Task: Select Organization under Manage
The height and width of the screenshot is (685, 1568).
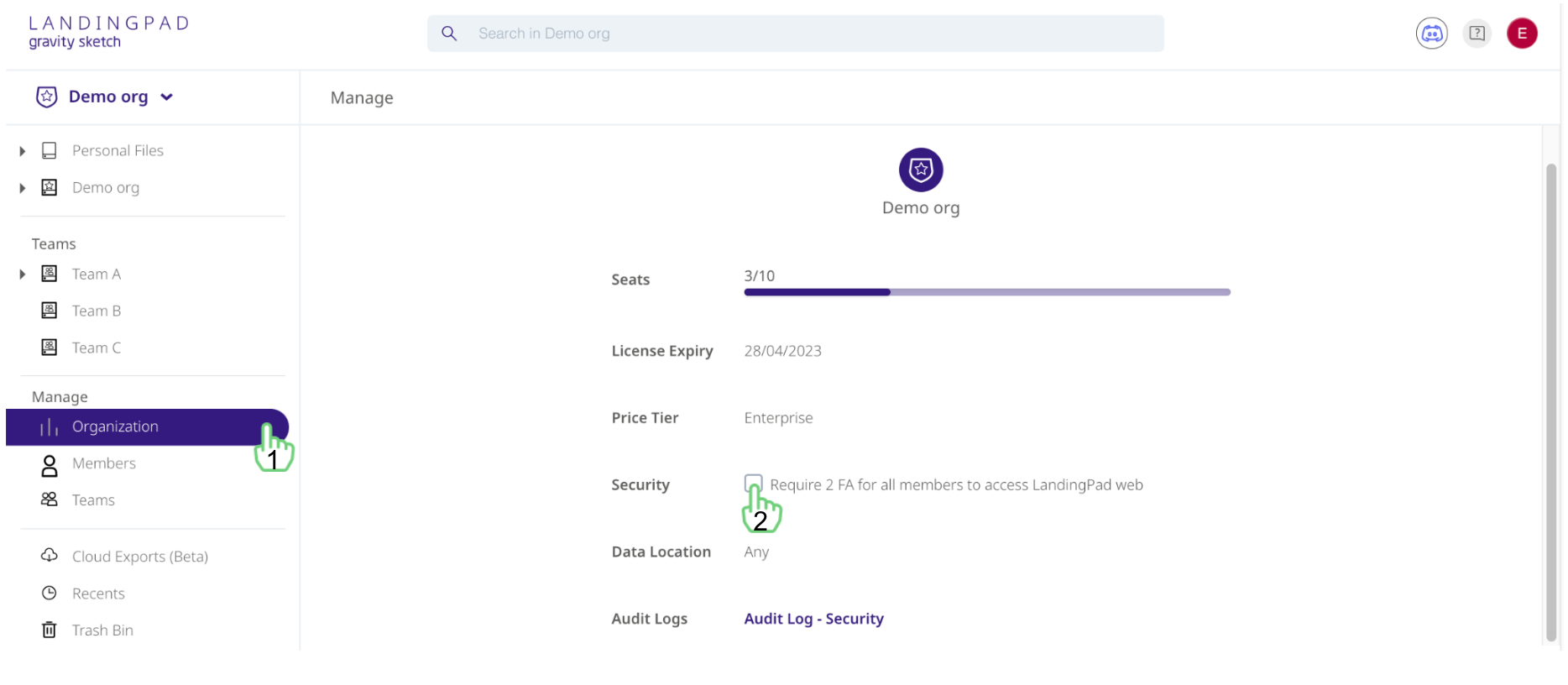Action: pyautogui.click(x=147, y=427)
